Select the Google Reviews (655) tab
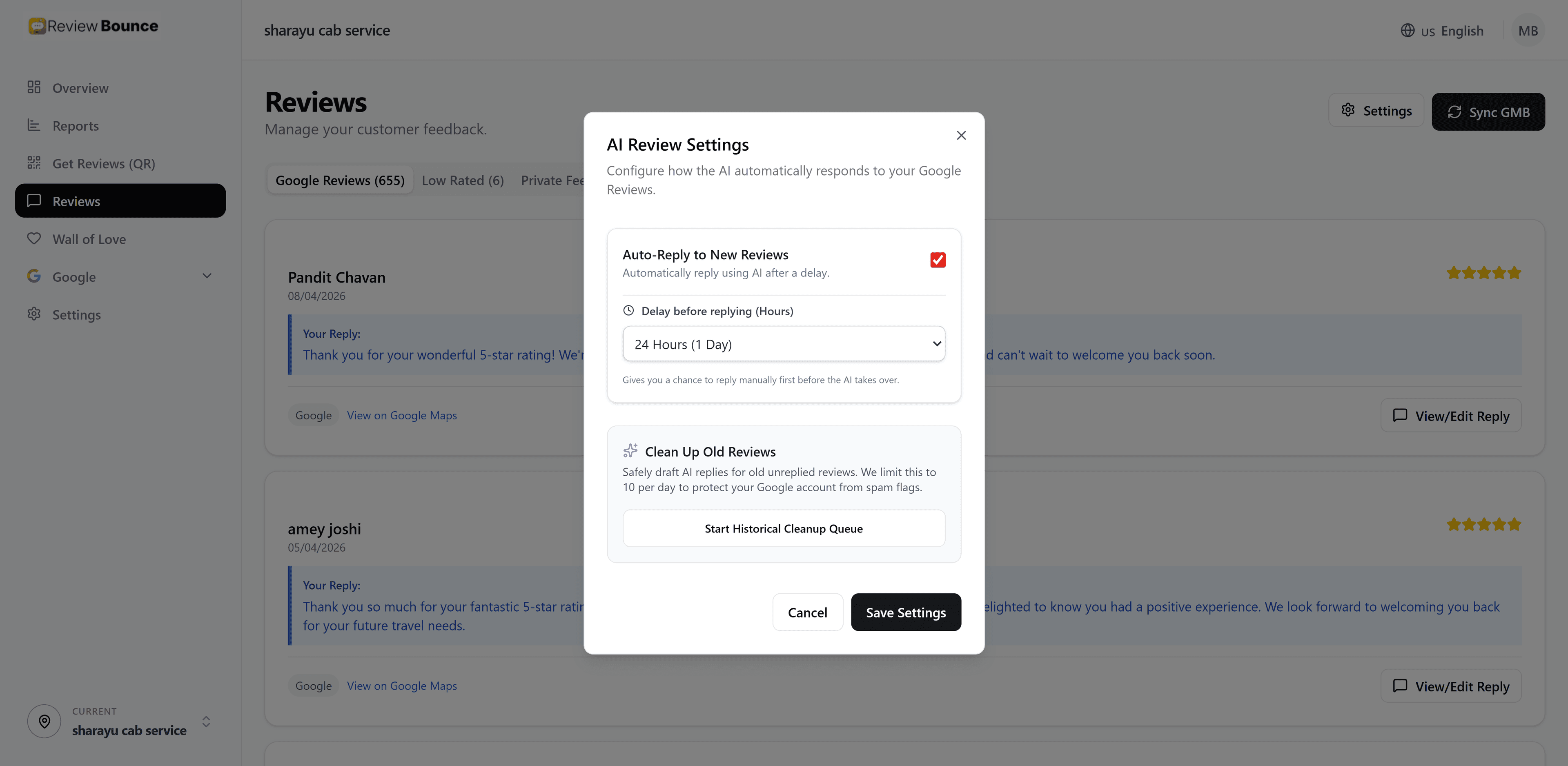 pyautogui.click(x=340, y=180)
